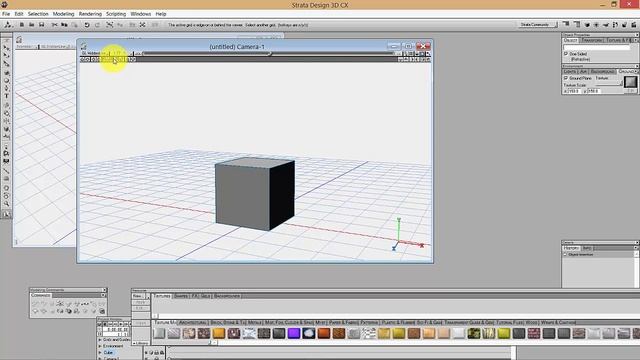Click the Open file toolbar icon
640x360 pixels.
click(31, 25)
